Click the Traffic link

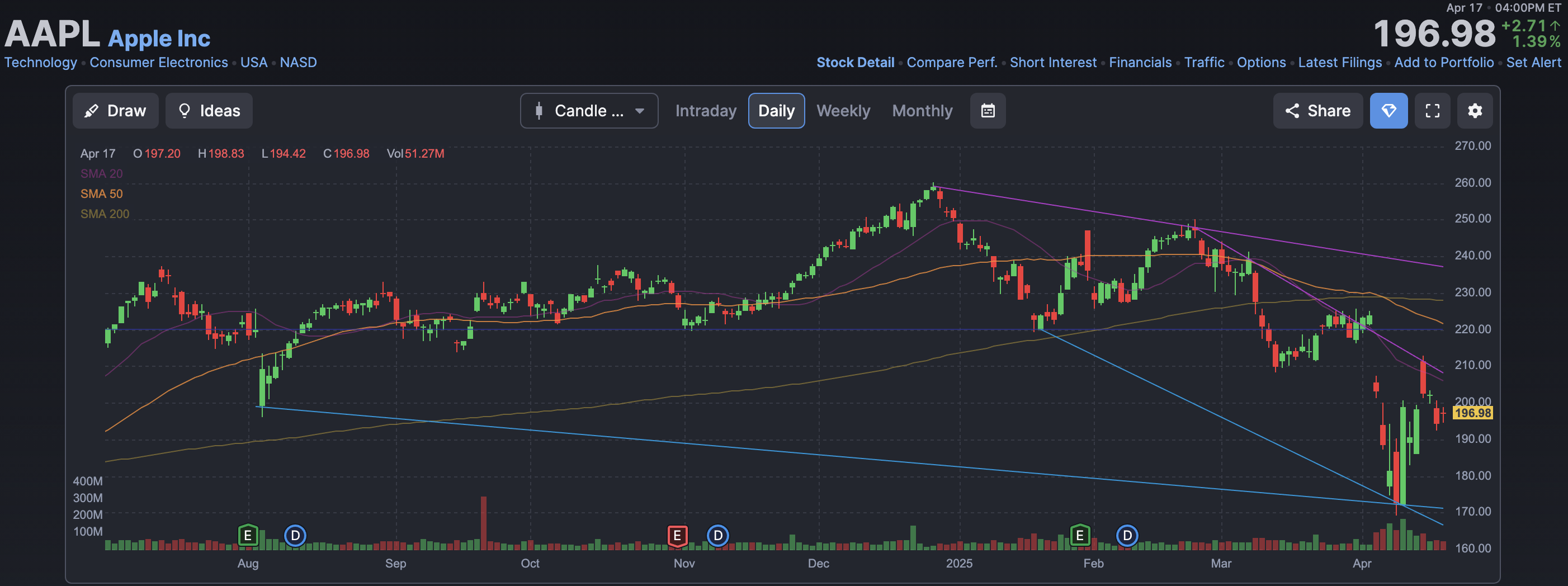point(1204,63)
